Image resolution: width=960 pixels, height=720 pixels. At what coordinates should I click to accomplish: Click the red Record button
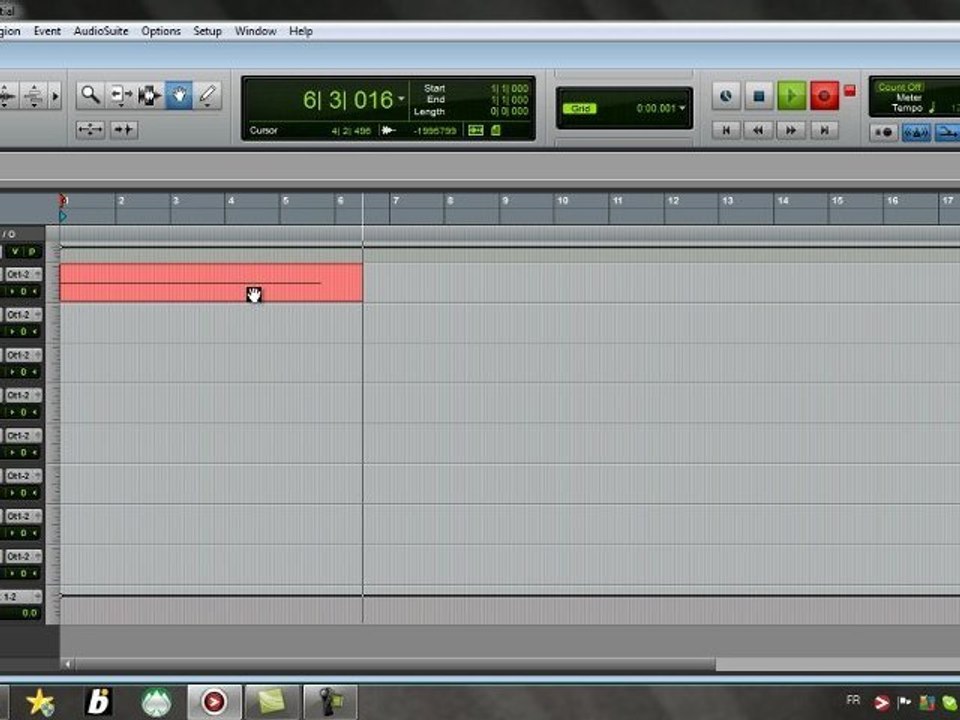[824, 96]
